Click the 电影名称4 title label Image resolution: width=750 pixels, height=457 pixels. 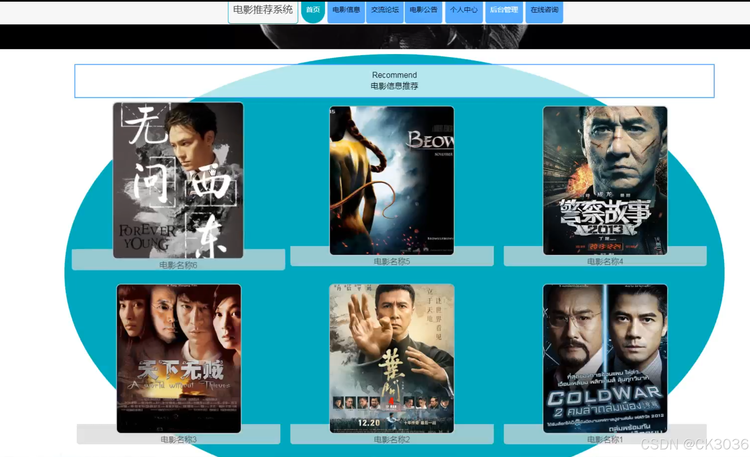pyautogui.click(x=605, y=261)
